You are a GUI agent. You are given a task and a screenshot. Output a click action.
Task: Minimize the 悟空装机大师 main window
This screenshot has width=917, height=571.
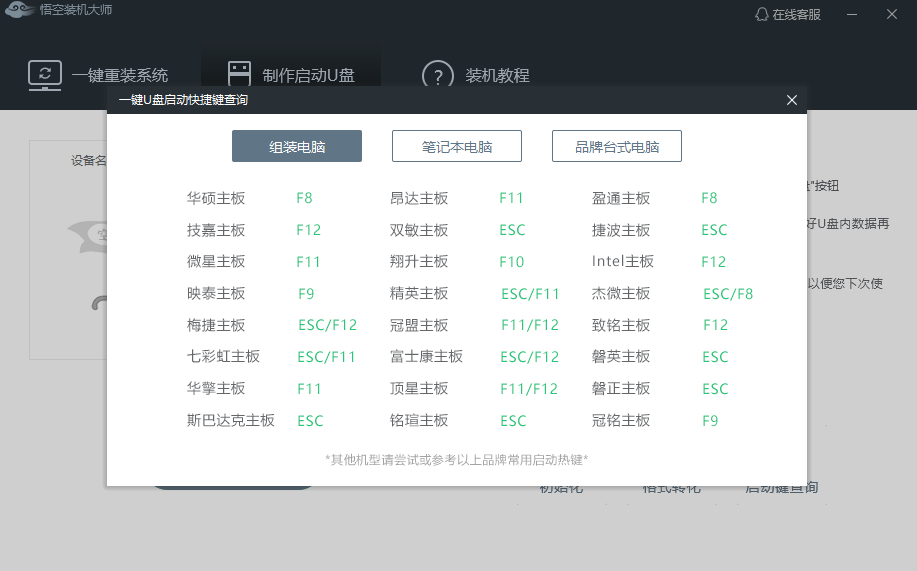point(852,14)
